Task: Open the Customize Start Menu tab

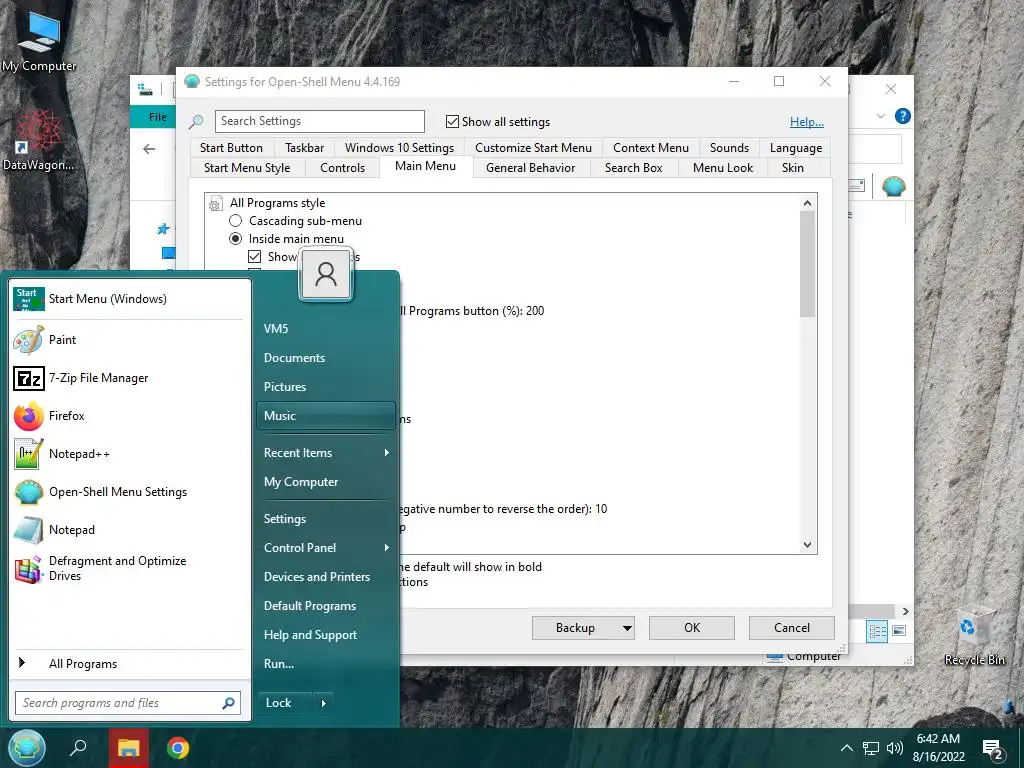Action: [x=534, y=148]
